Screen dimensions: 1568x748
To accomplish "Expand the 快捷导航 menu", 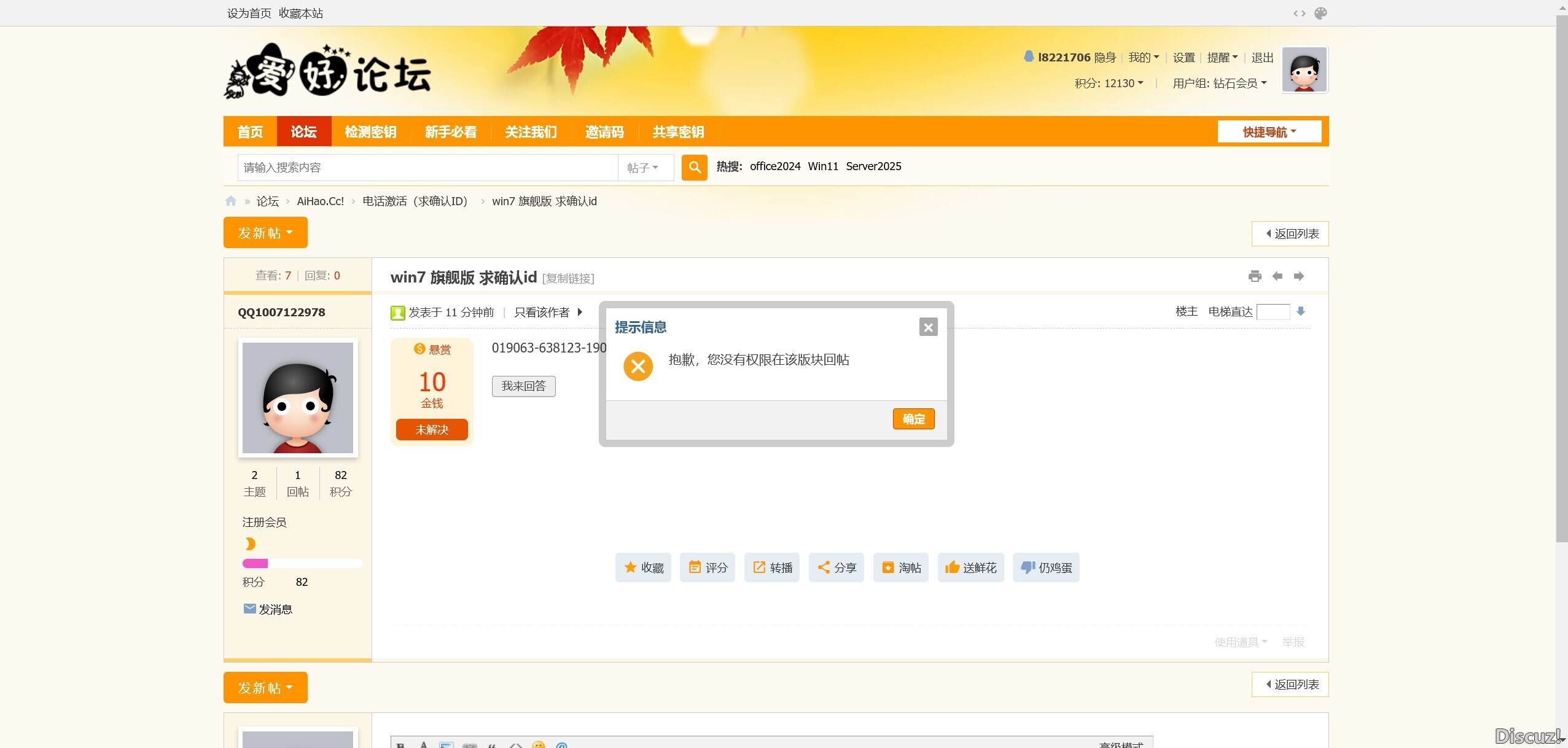I will (x=1270, y=132).
